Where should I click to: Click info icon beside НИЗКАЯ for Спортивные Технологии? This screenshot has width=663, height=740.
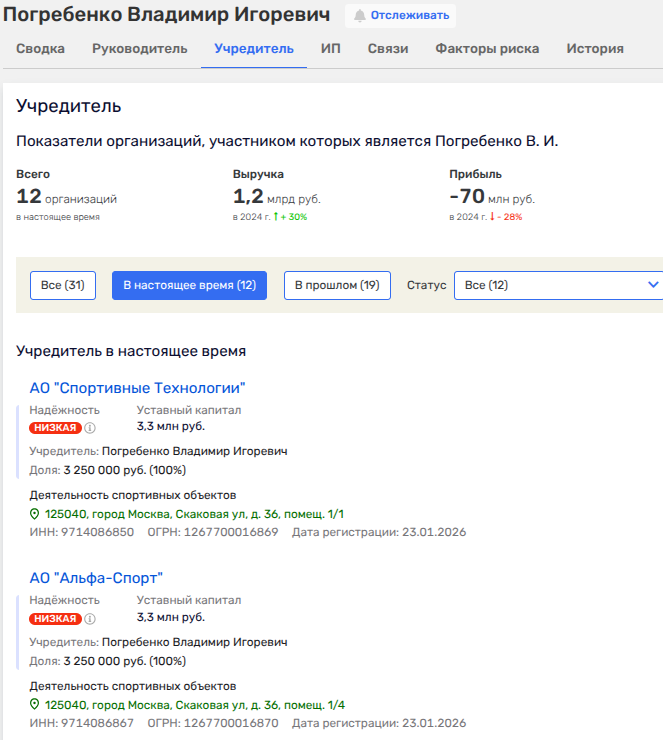(x=90, y=428)
